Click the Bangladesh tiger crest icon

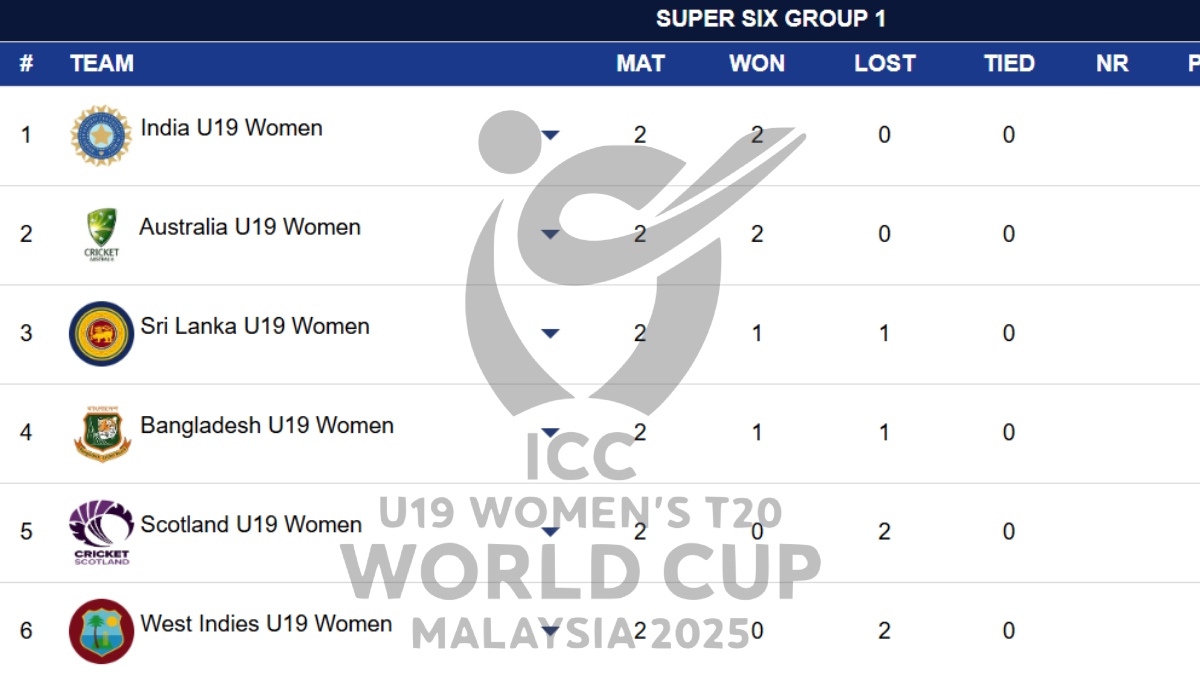click(x=100, y=431)
